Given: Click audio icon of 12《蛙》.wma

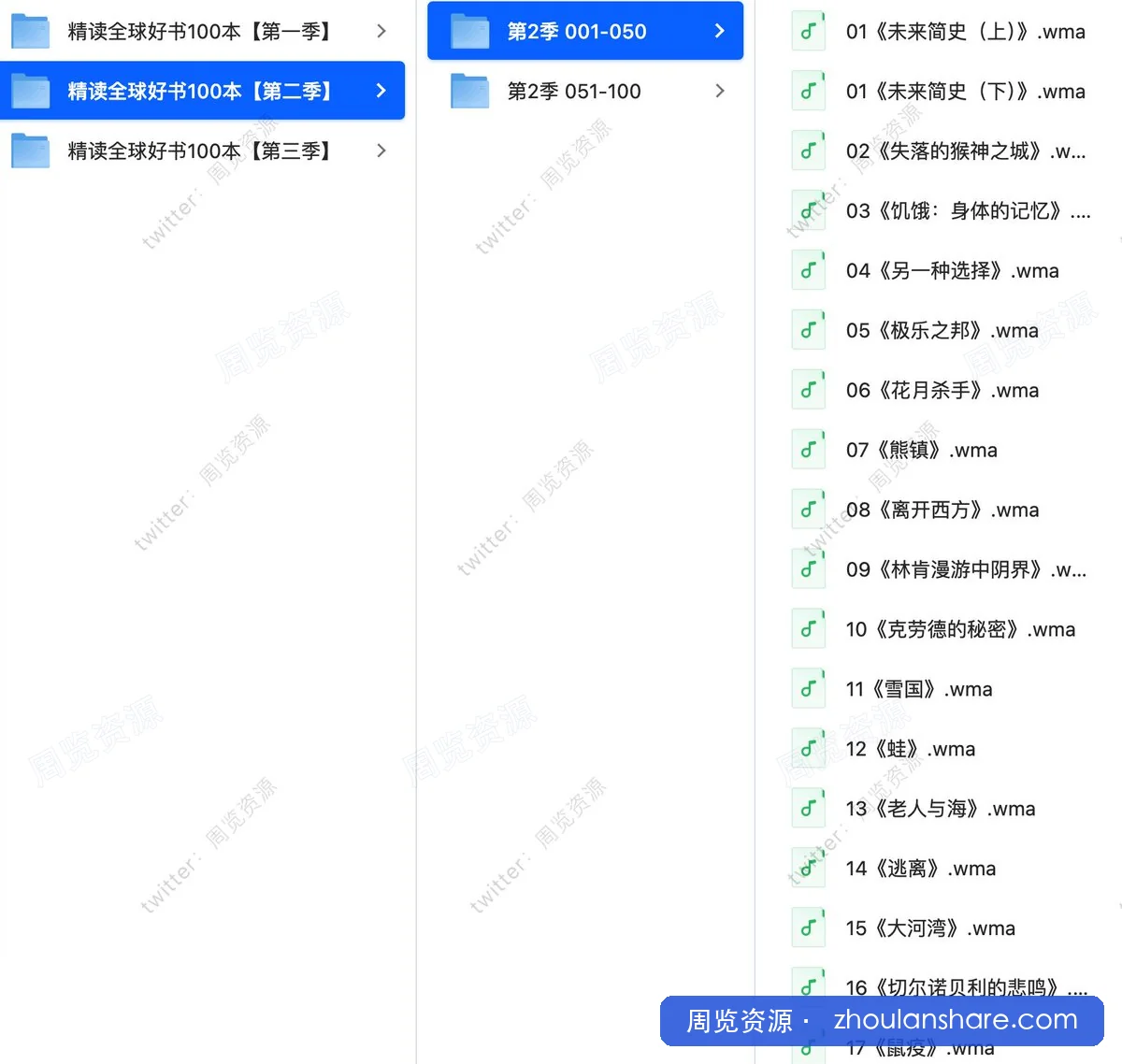Looking at the screenshot, I should (808, 749).
